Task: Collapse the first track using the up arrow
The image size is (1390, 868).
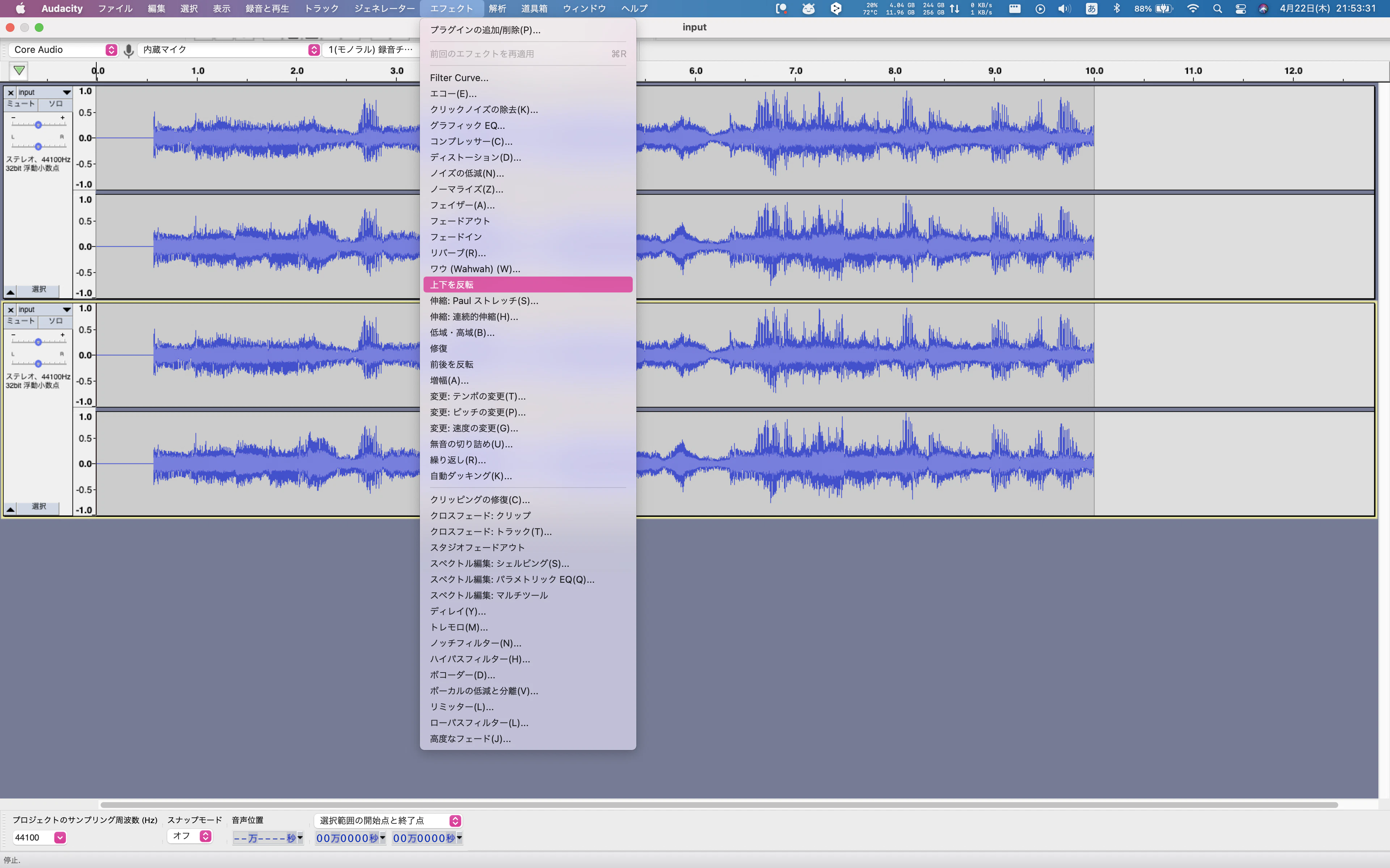Action: (x=10, y=292)
